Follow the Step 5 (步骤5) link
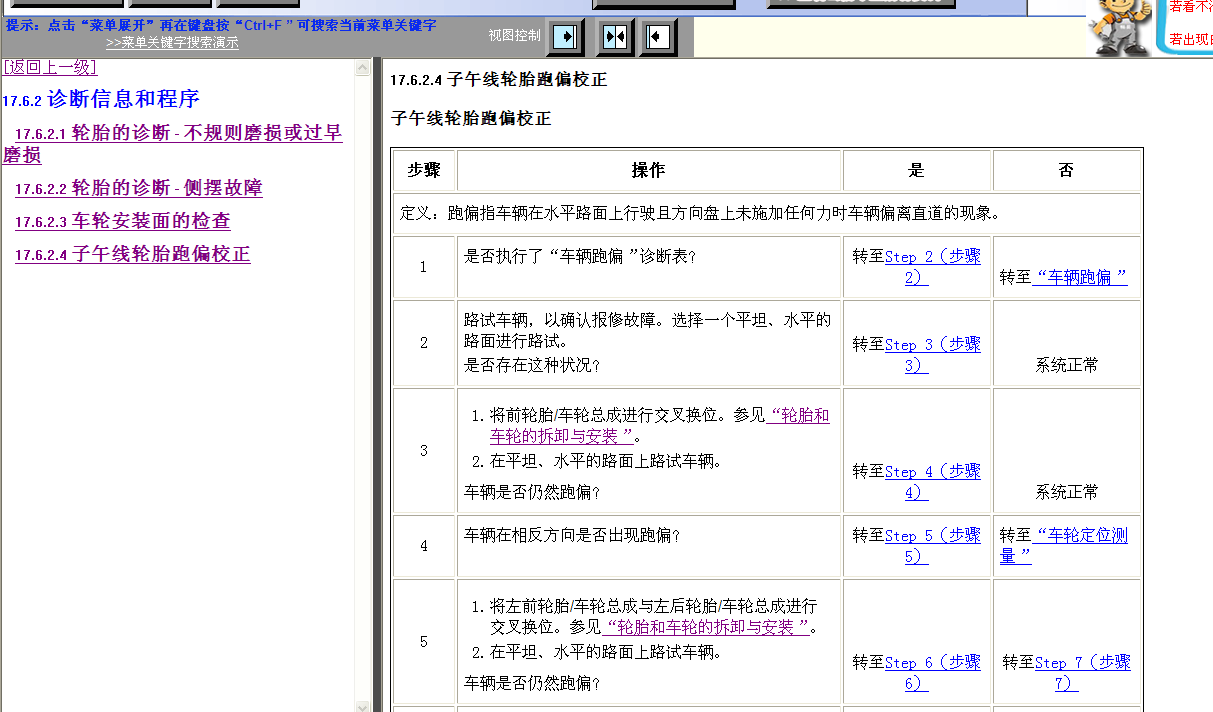1213x712 pixels. (x=932, y=546)
